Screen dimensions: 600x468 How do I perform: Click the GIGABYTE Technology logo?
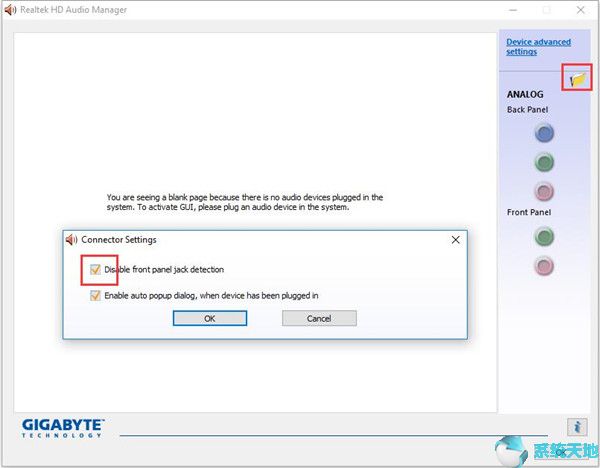coord(63,427)
